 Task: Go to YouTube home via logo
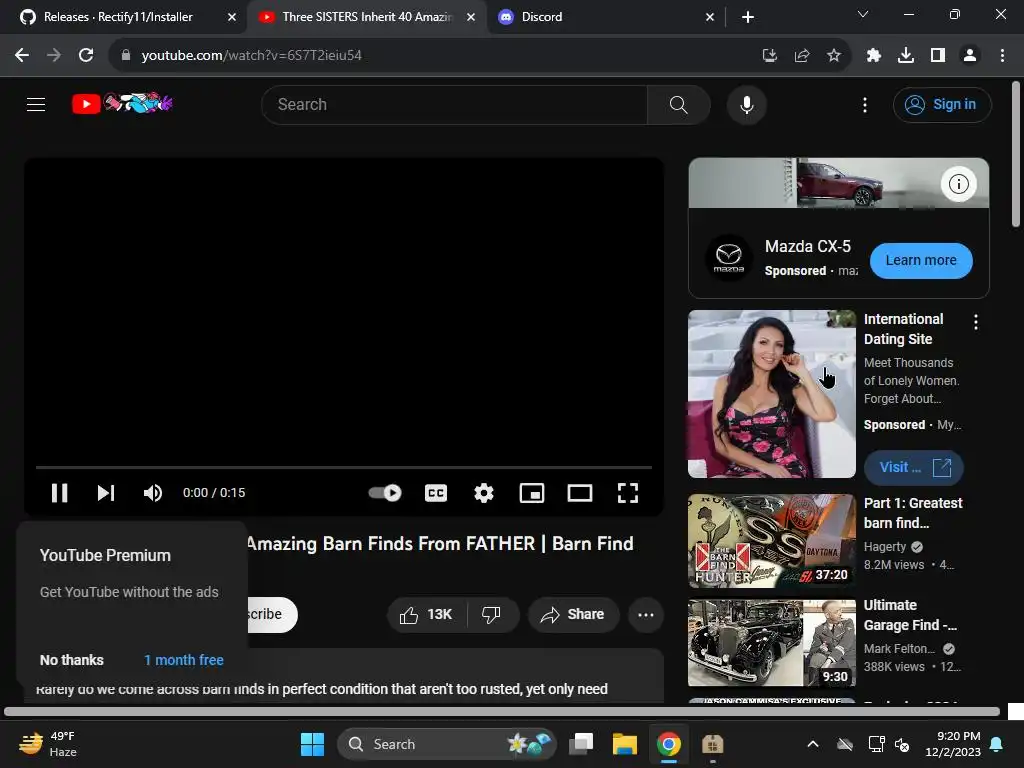(122, 103)
